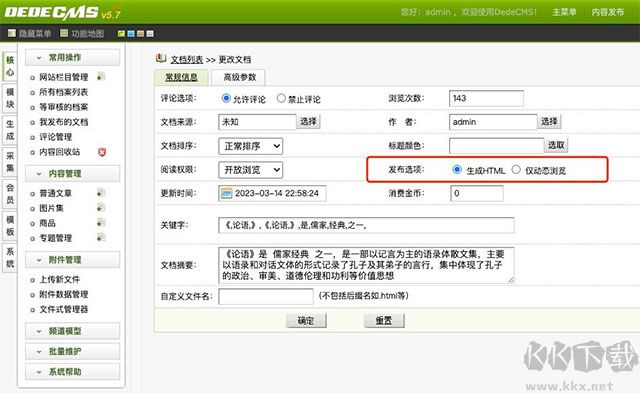
Task: Open the 阅读权限 dropdown (开放浏览)
Action: pos(251,170)
